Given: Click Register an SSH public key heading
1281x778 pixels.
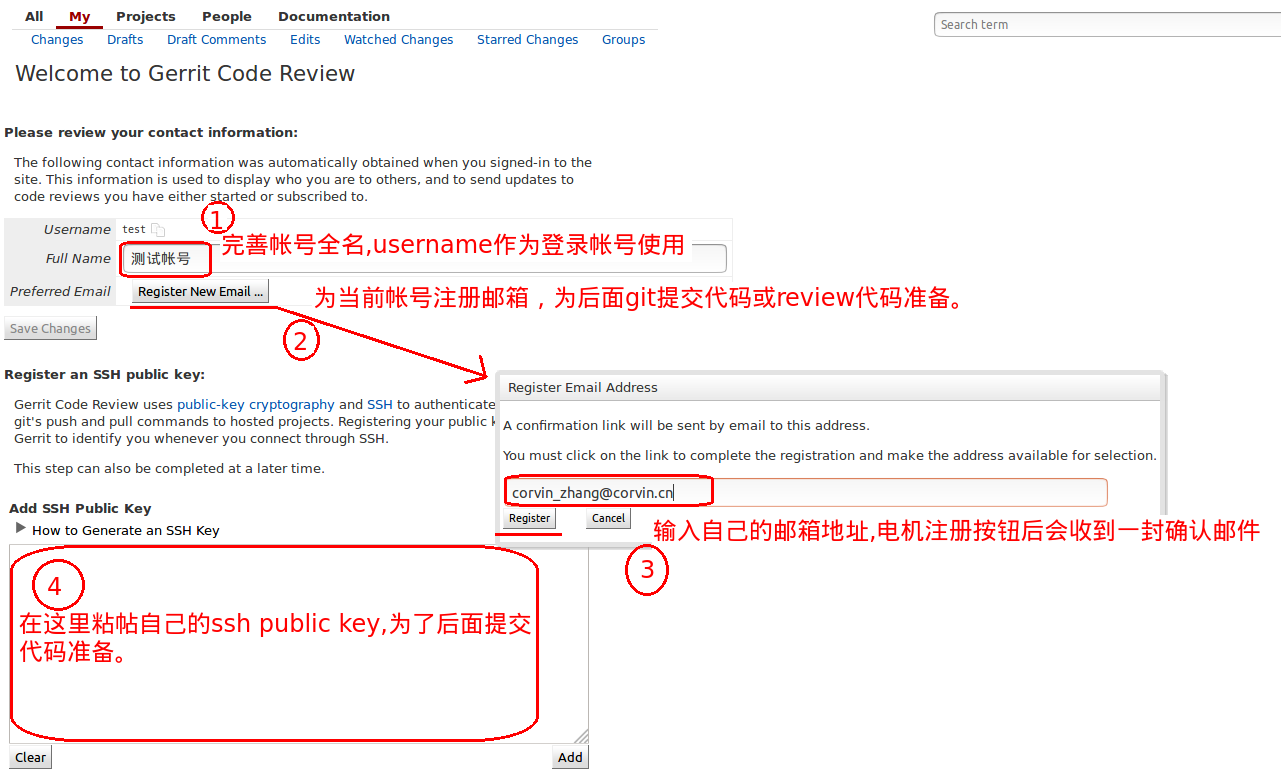Looking at the screenshot, I should [x=104, y=375].
